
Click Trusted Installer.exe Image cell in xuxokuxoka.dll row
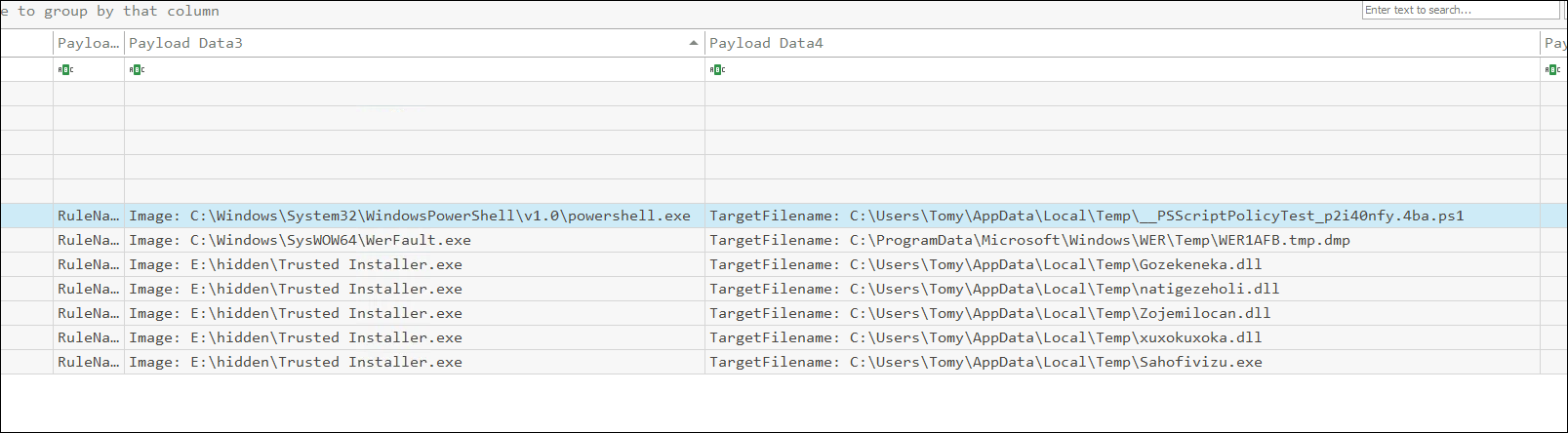[415, 337]
